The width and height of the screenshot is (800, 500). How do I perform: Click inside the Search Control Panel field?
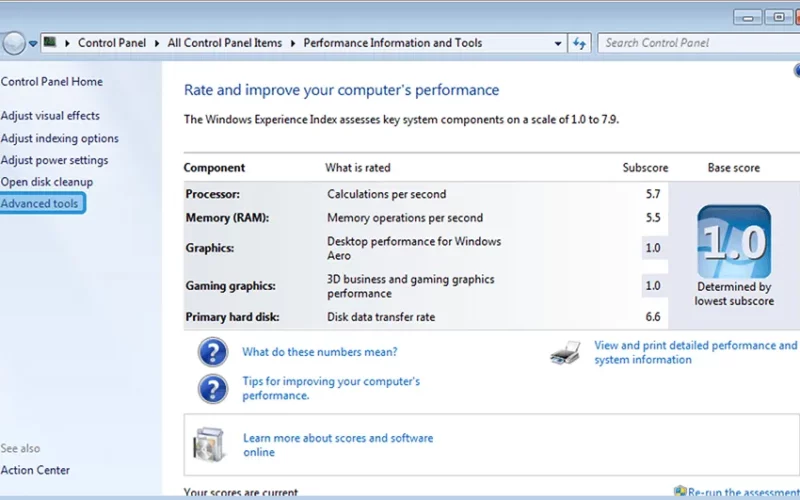699,43
